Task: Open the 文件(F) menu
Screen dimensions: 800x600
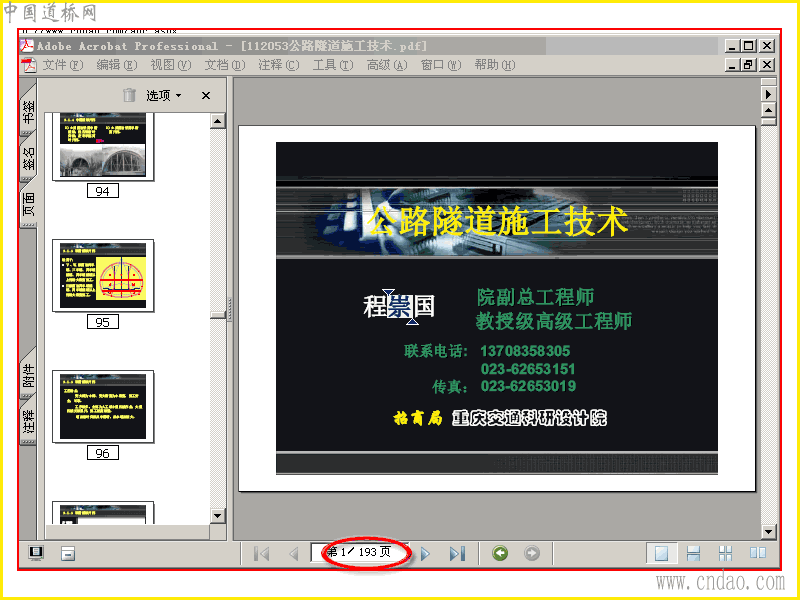Action: (62, 65)
